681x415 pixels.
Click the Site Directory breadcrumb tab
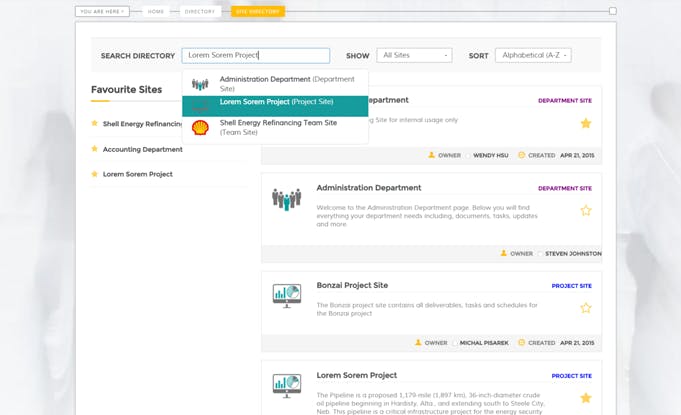(x=258, y=11)
